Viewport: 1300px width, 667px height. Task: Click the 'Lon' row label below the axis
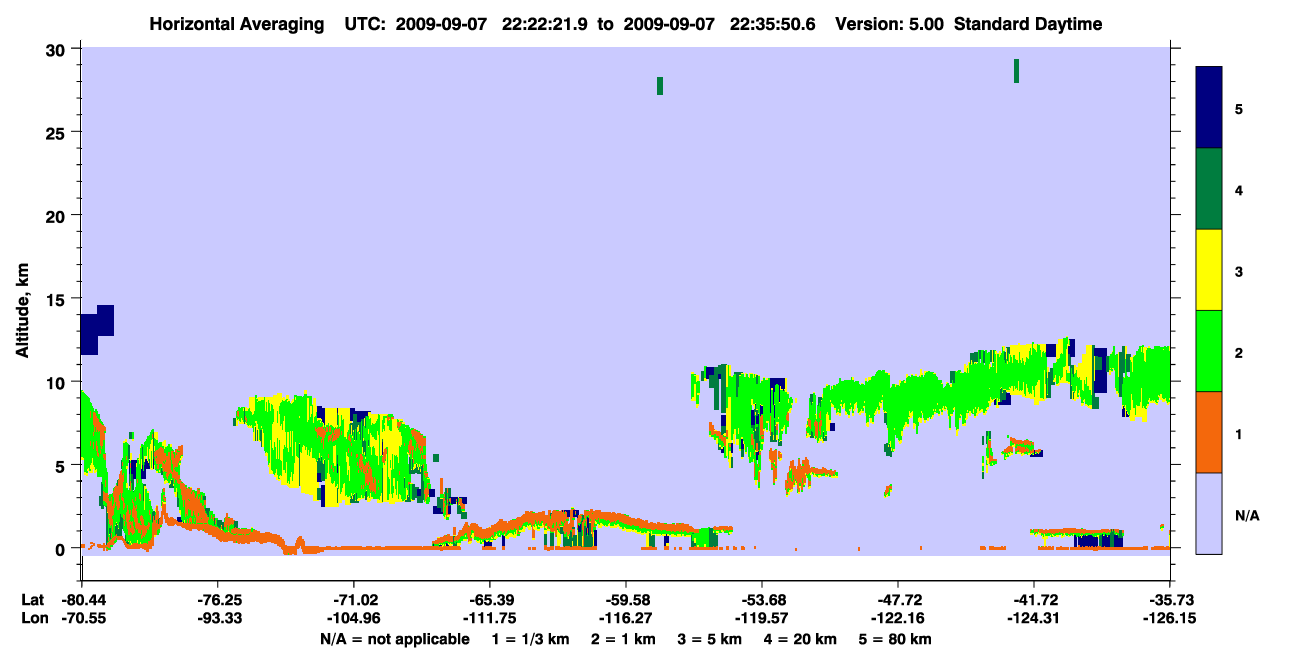(33, 618)
